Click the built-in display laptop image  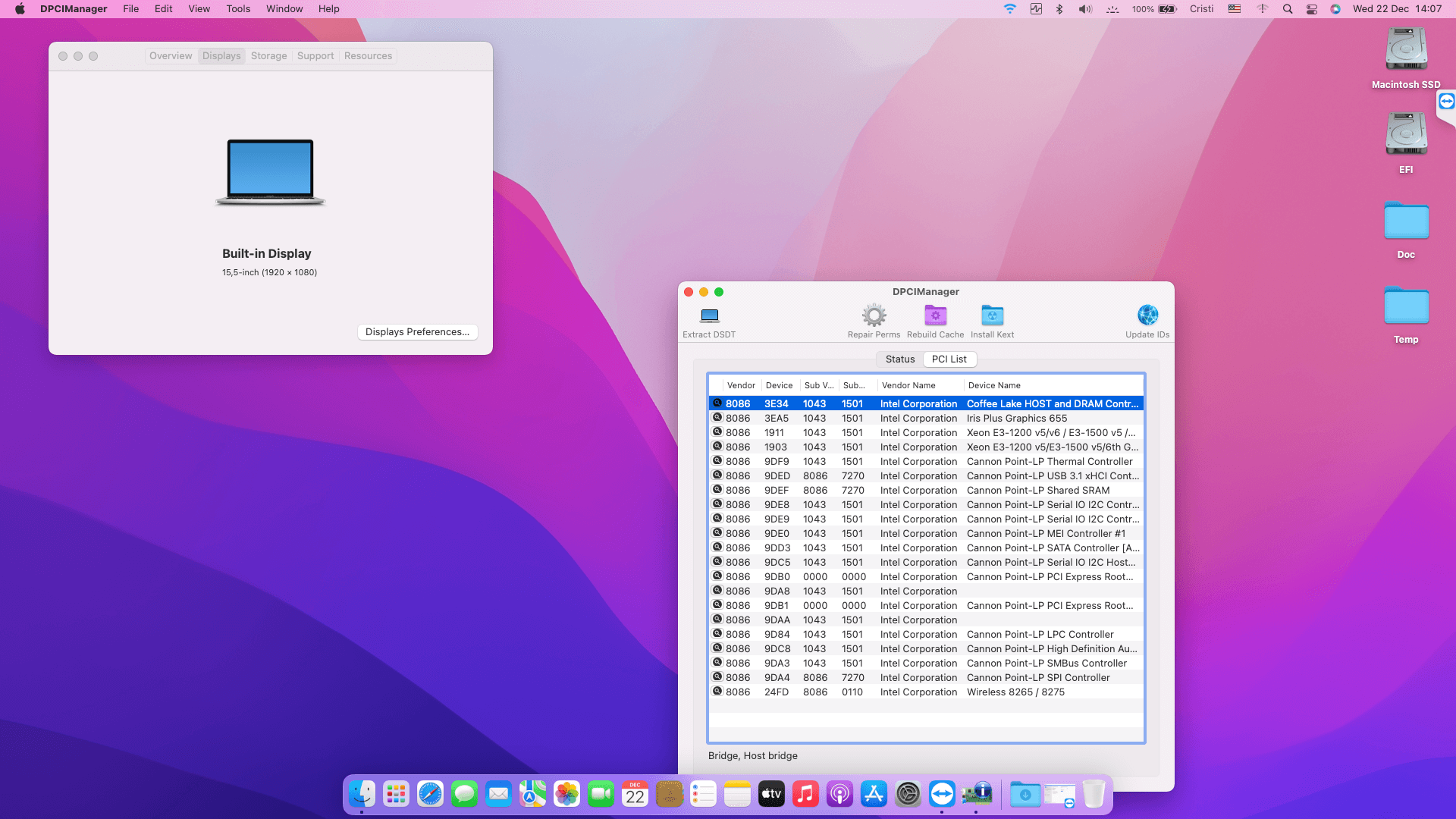(270, 172)
